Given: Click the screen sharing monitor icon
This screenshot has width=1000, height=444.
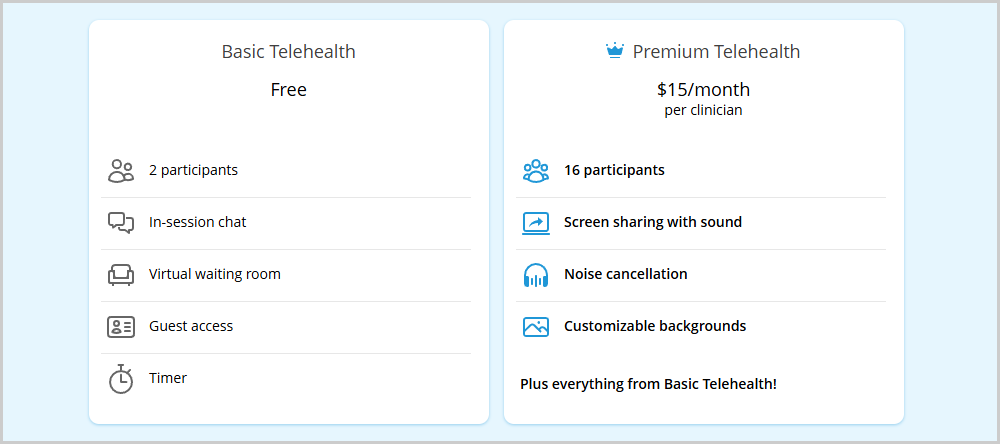Looking at the screenshot, I should tap(536, 223).
